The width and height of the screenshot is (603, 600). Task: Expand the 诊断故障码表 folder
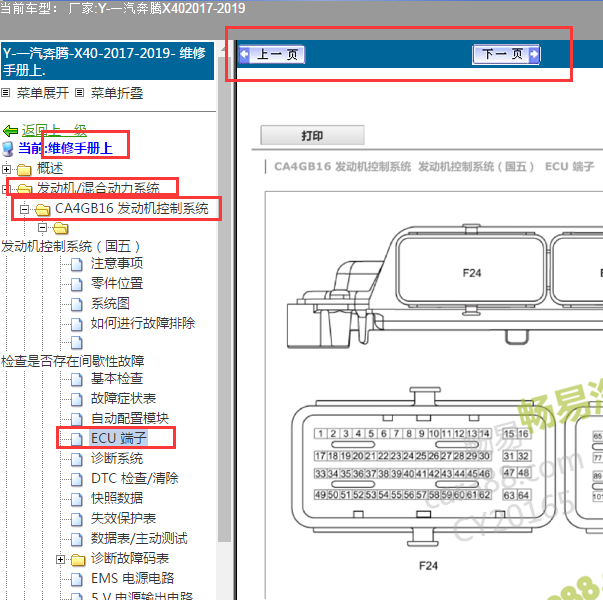[60, 559]
